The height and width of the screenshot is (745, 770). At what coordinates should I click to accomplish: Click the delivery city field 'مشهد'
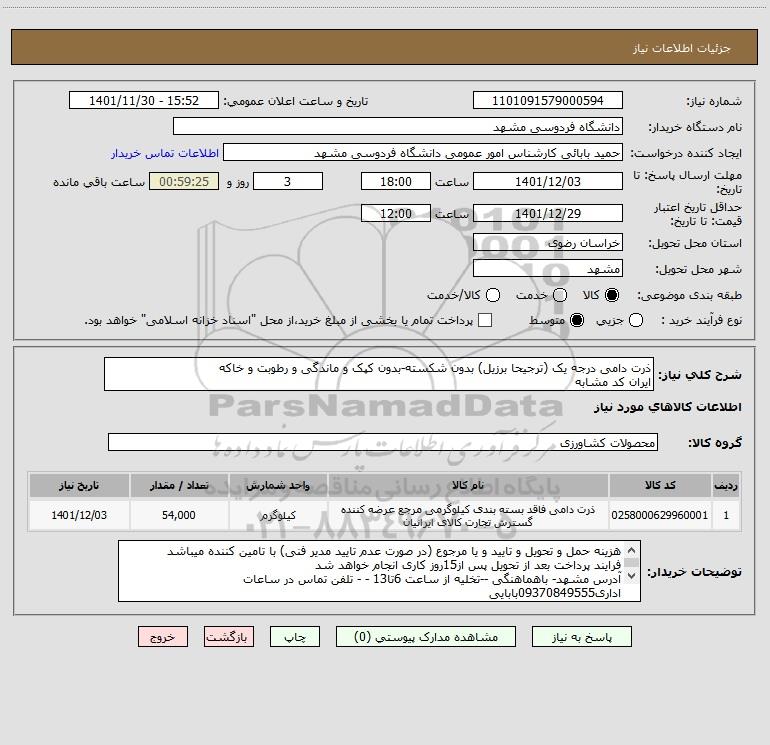coord(548,269)
